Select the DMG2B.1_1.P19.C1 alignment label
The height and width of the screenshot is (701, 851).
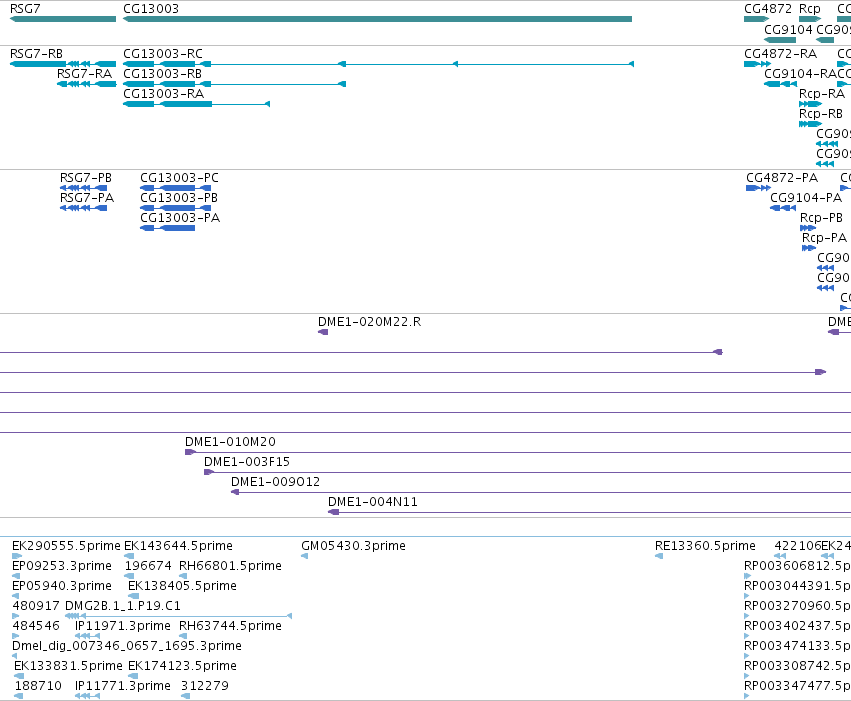point(122,606)
